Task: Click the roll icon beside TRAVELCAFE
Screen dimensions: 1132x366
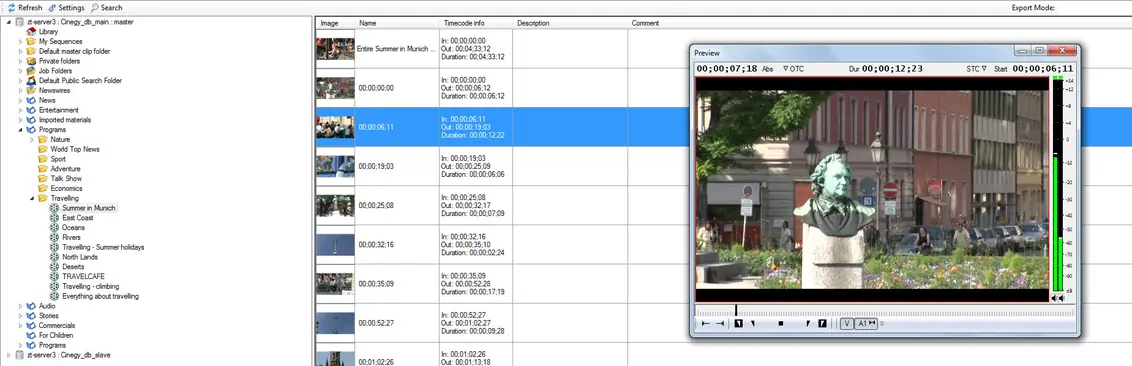Action: pos(54,276)
